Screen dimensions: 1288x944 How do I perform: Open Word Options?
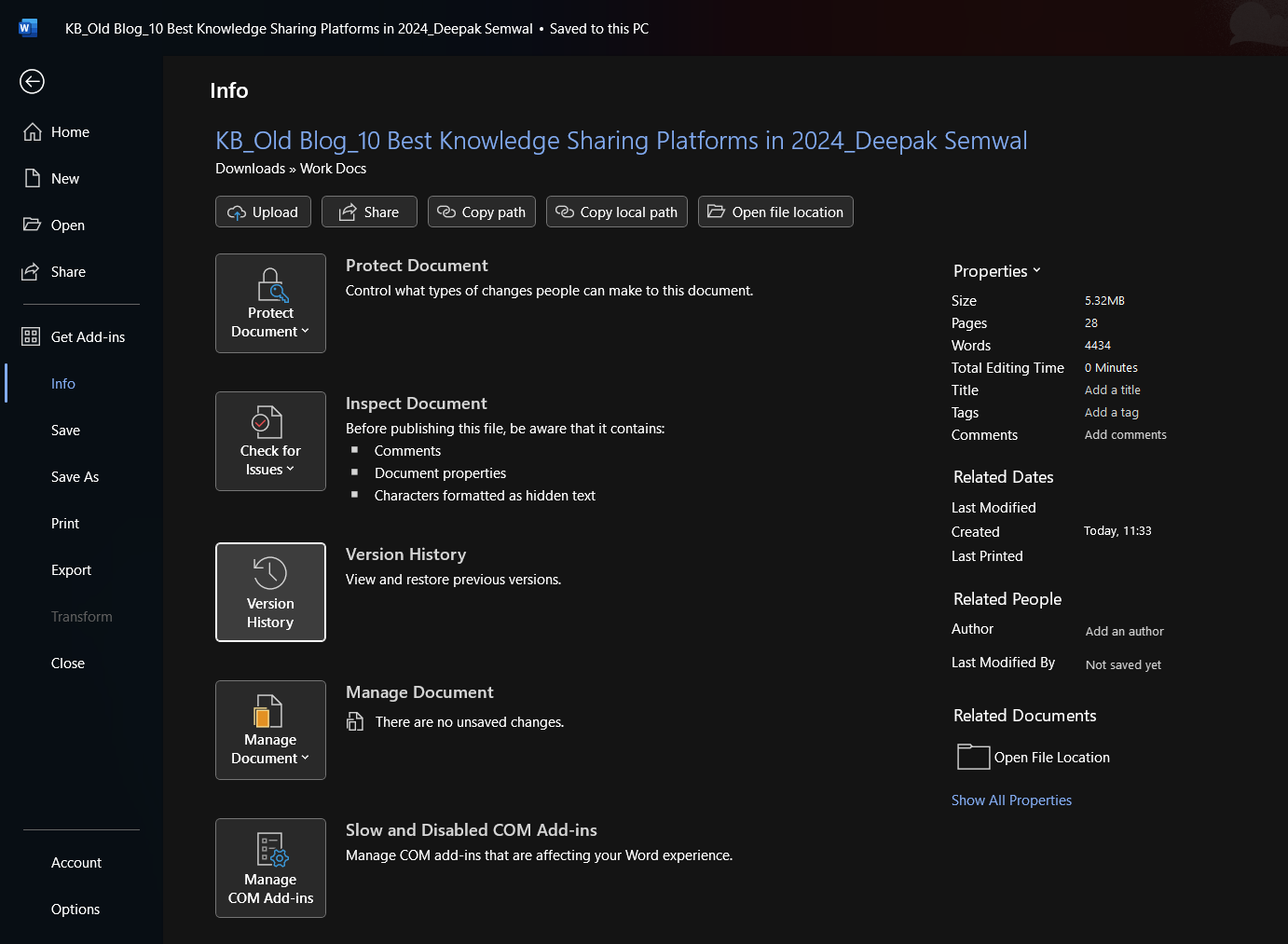(75, 910)
